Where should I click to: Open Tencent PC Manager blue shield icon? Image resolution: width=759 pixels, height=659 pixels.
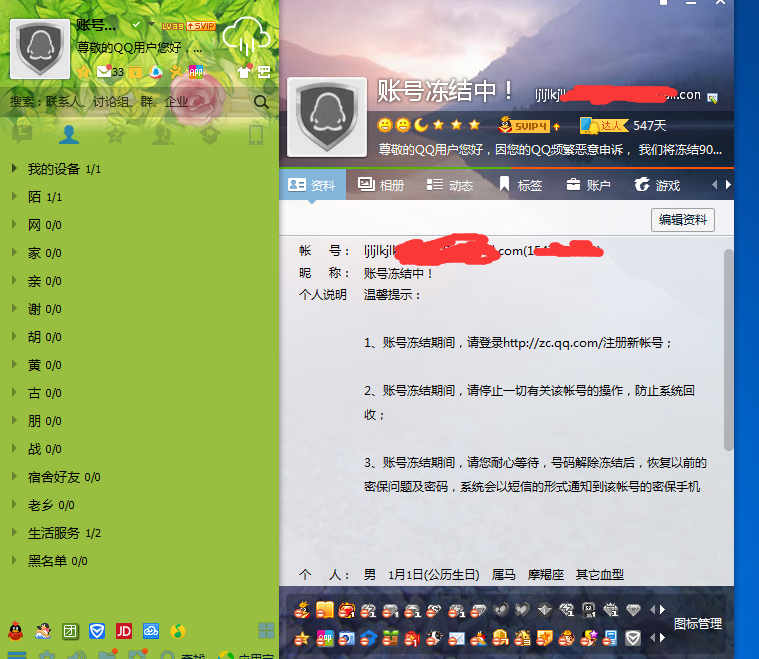pyautogui.click(x=97, y=631)
